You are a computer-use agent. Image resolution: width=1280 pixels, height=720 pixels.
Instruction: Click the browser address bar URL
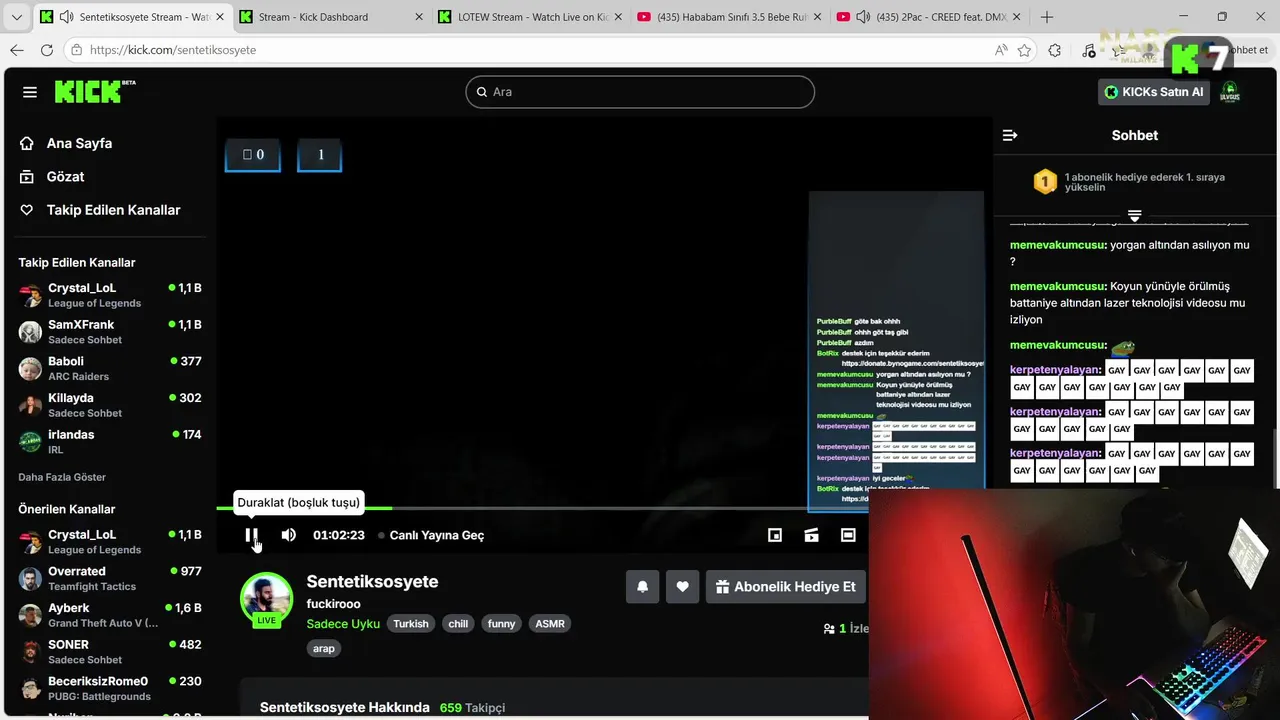tap(173, 50)
